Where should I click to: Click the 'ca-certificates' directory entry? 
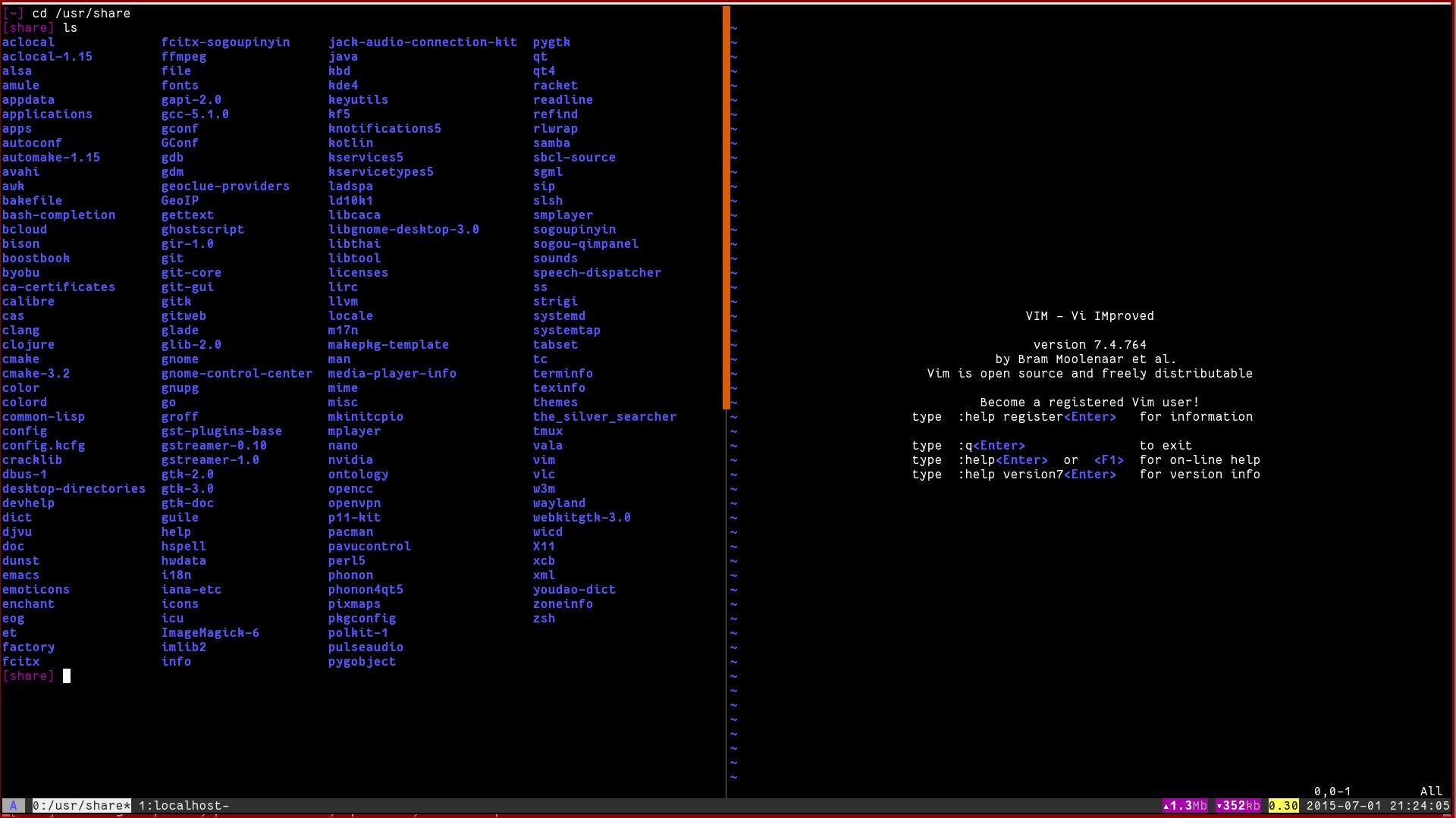(58, 287)
